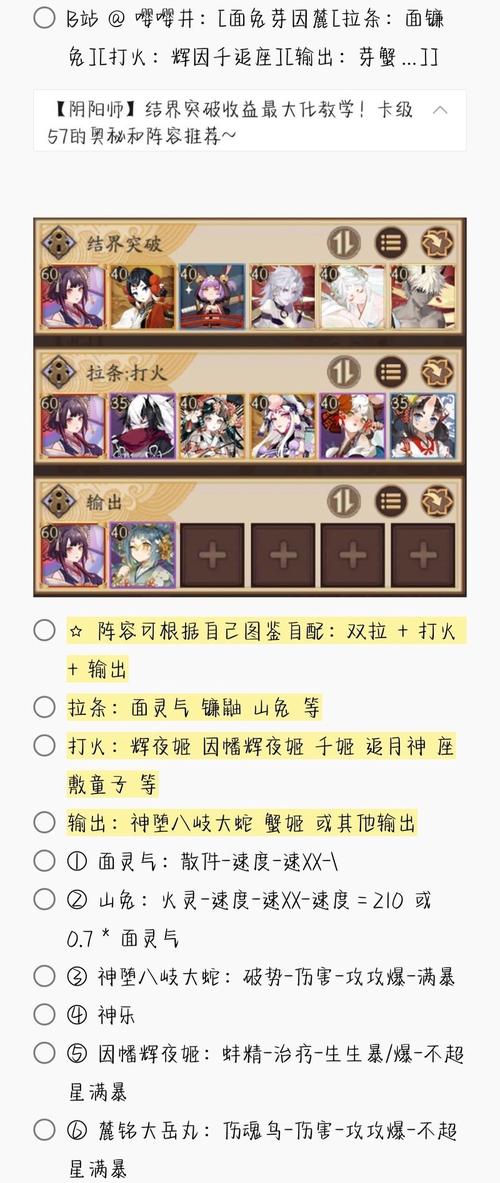Screen dimensions: 500x1183
Task: Click first empty plus slot in 输出 row
Action: click(x=212, y=556)
